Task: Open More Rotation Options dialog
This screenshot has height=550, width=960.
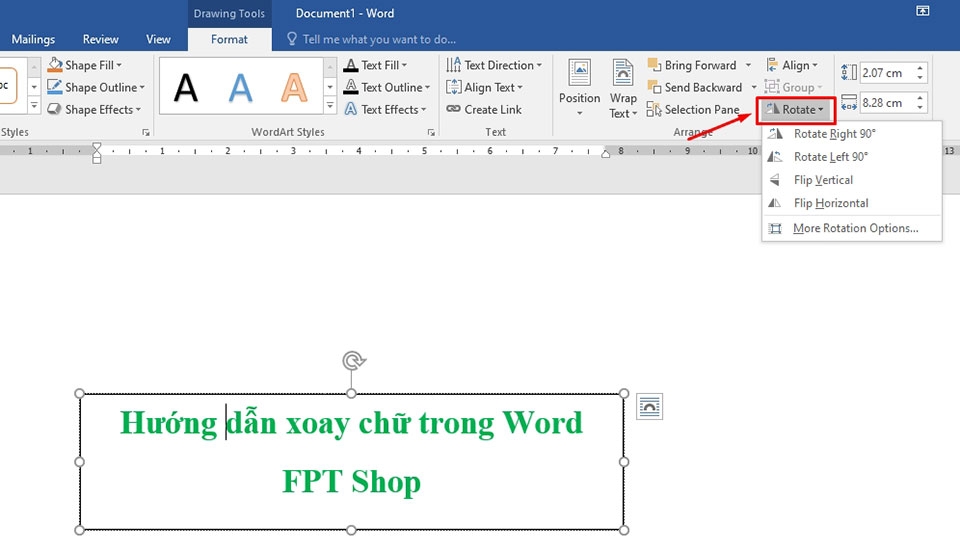Action: coord(851,228)
